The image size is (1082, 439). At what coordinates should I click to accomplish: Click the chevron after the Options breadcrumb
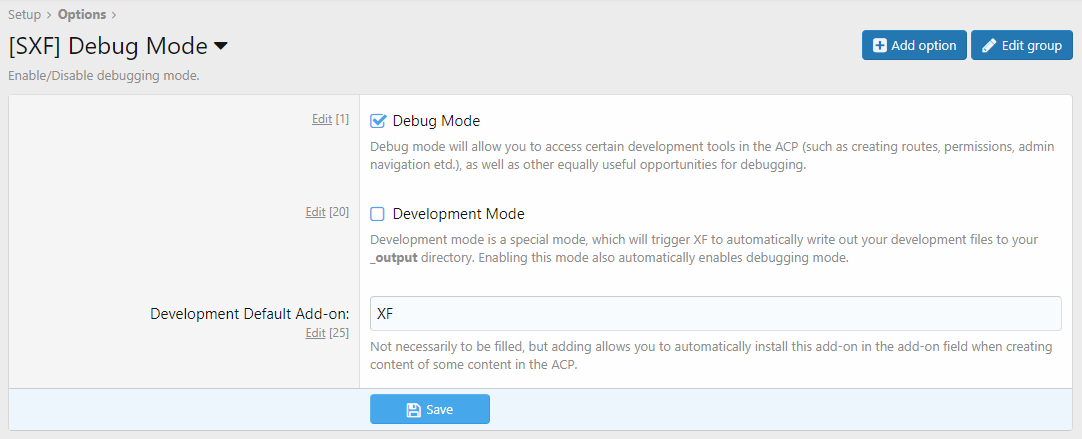[x=114, y=15]
